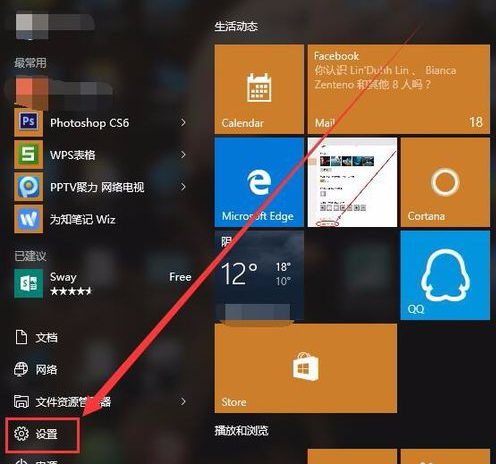Expand the PPTV聚力 jump list chevron
Viewport: 496px width, 464px height.
coord(183,187)
